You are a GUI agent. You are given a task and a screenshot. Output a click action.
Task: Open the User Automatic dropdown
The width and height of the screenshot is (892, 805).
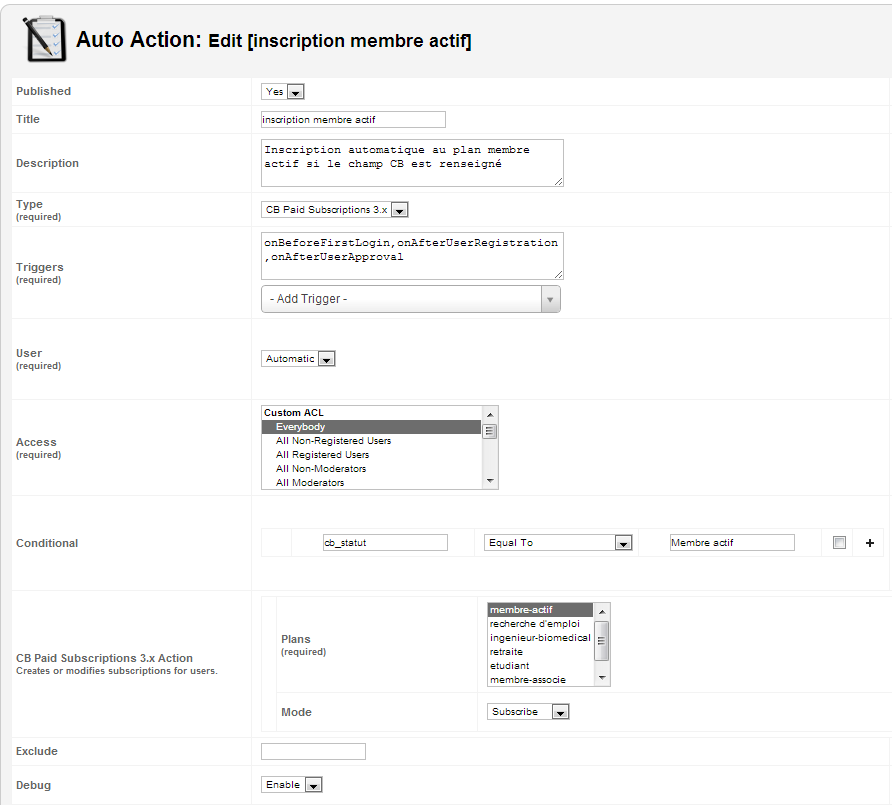[298, 359]
